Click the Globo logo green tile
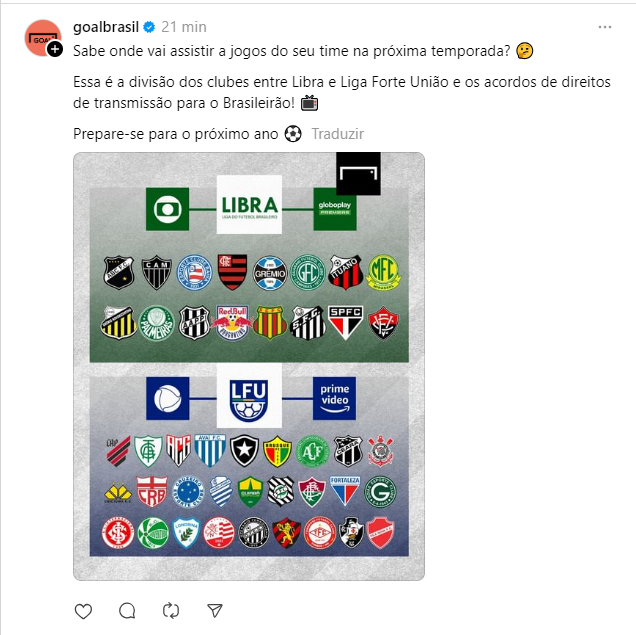 [168, 209]
